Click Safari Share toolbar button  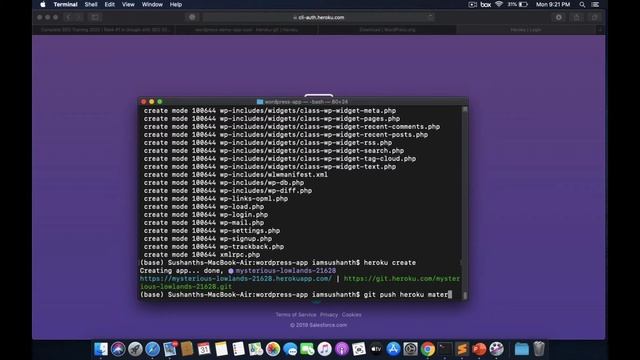pyautogui.click(x=576, y=17)
